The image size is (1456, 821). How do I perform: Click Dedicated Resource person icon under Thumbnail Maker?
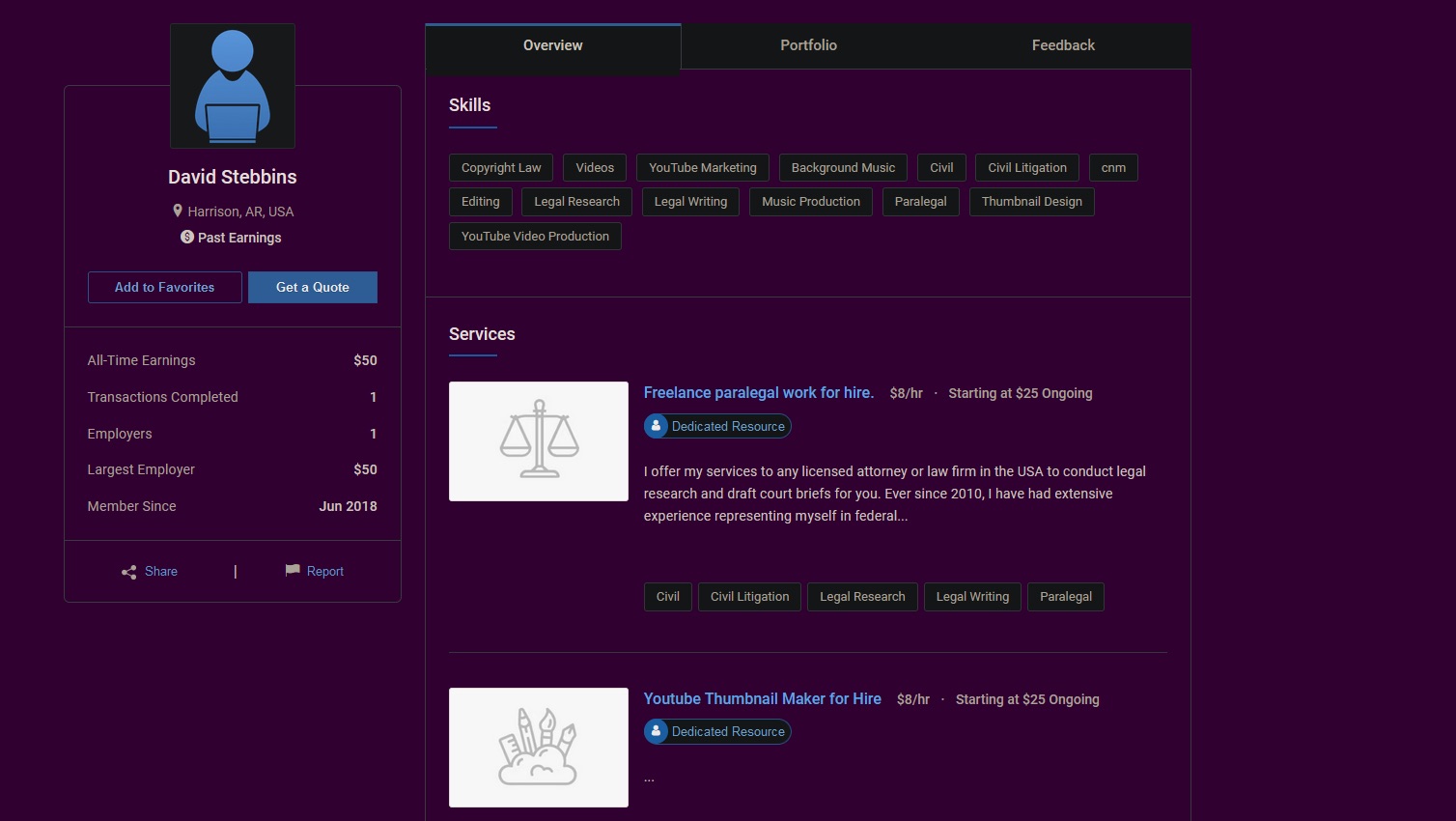click(x=657, y=731)
